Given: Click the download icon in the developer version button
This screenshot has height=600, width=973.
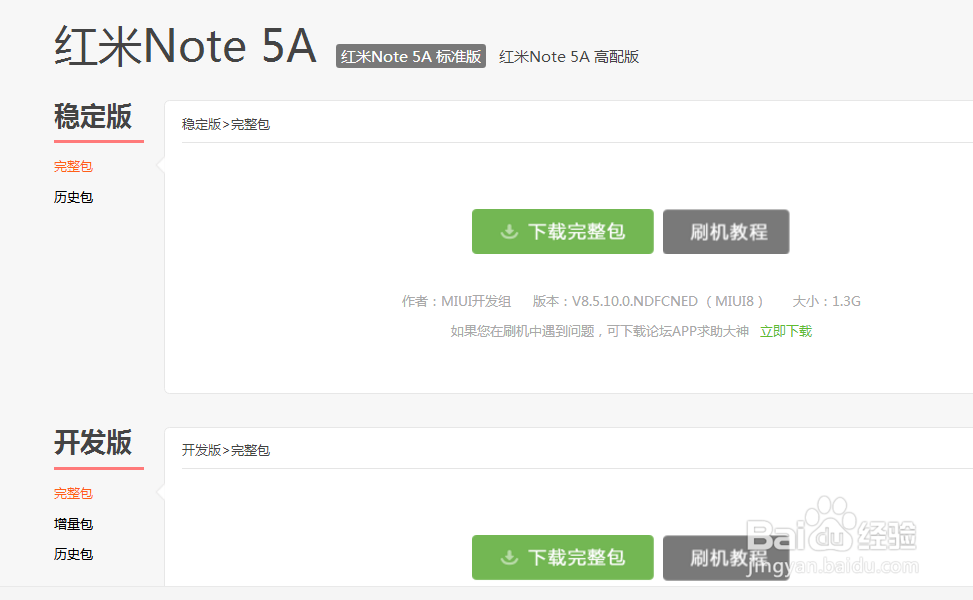Looking at the screenshot, I should tap(509, 557).
